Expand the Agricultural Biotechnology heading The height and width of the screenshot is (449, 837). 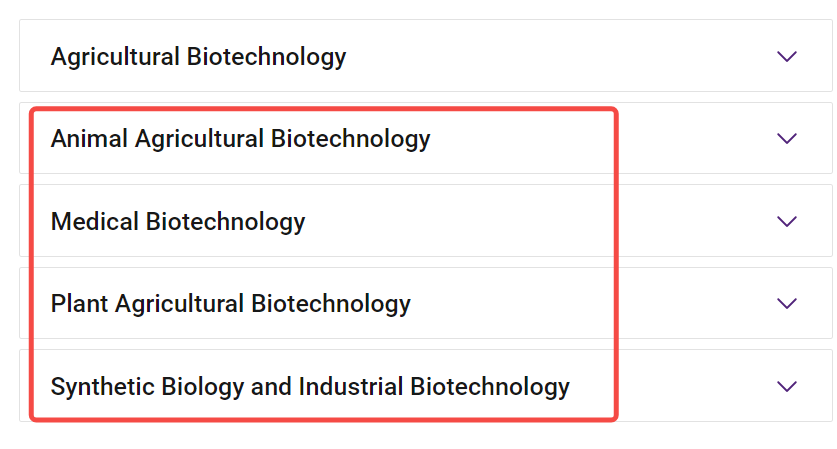(x=198, y=56)
